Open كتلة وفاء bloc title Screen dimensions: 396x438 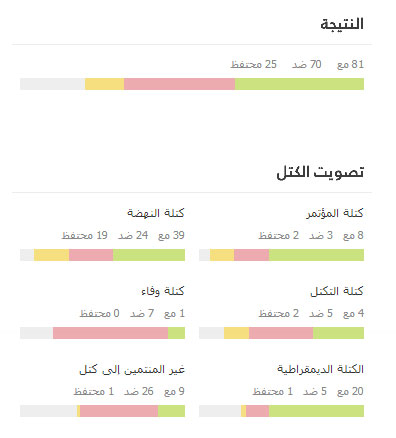coord(163,291)
